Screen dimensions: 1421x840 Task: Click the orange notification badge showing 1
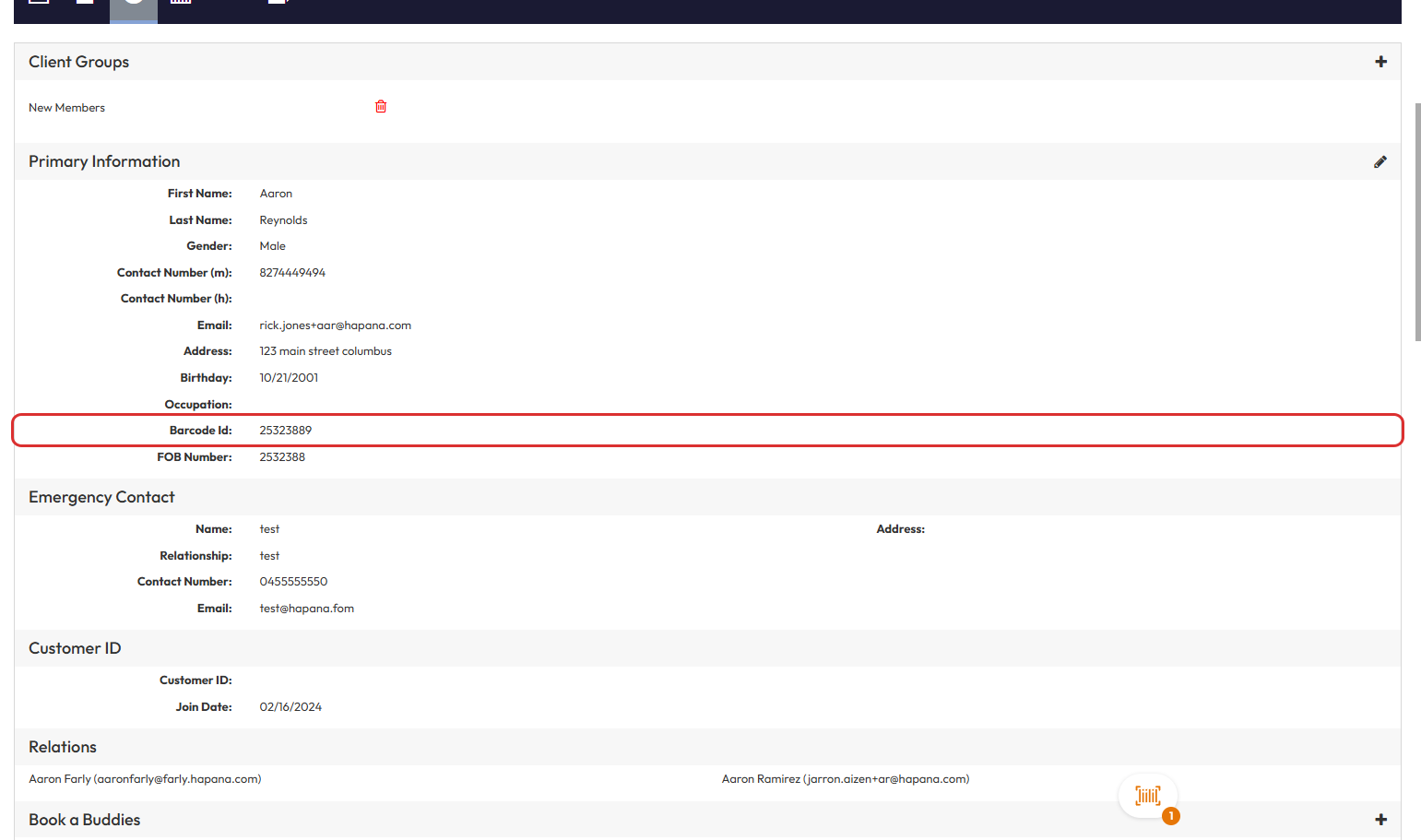click(x=1171, y=816)
